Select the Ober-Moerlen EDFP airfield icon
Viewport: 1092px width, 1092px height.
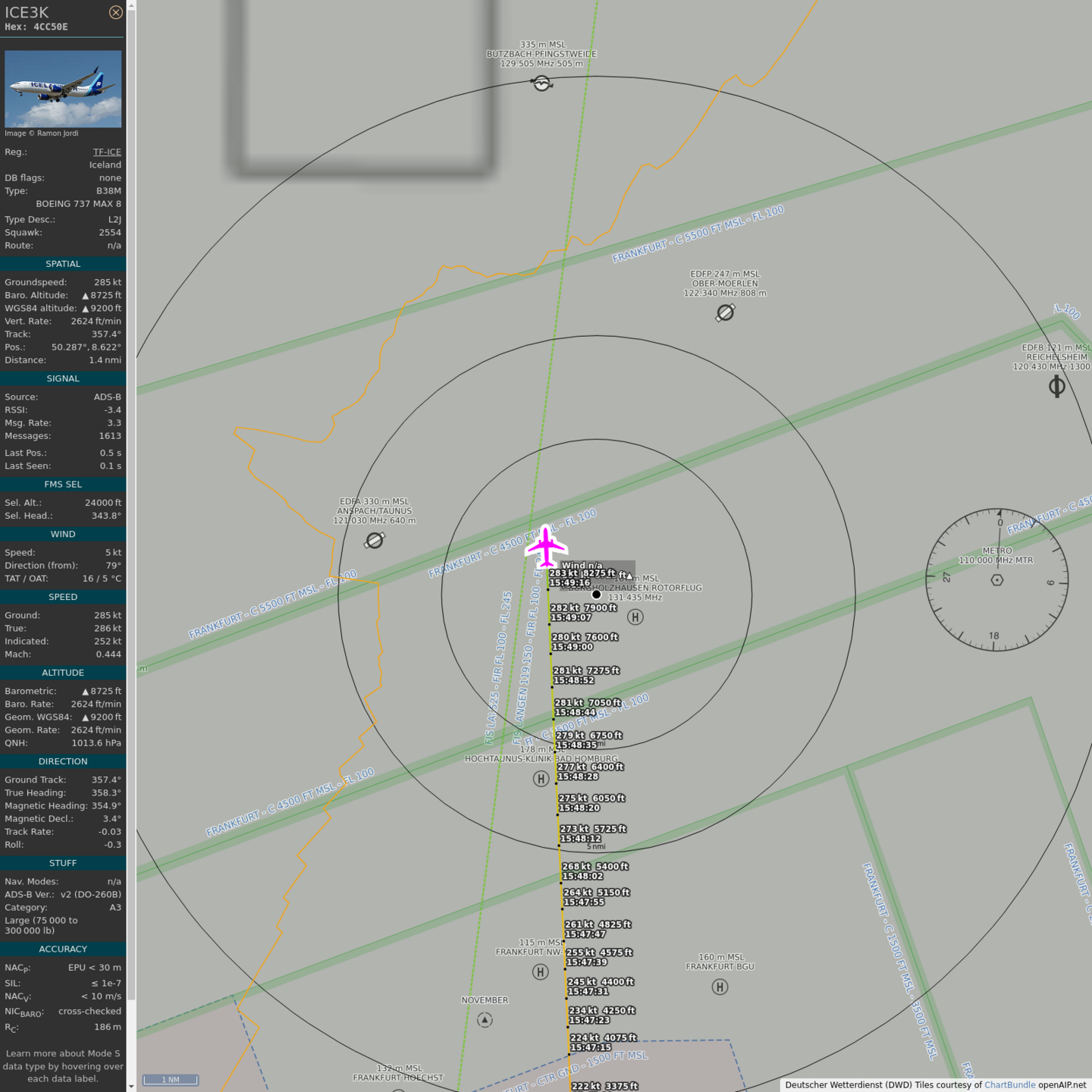(725, 312)
